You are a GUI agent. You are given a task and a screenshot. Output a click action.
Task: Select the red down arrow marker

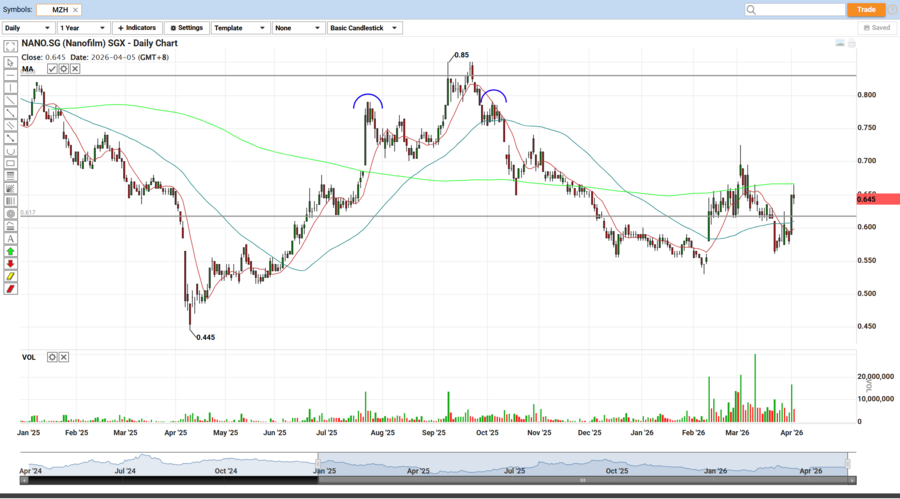(x=10, y=264)
